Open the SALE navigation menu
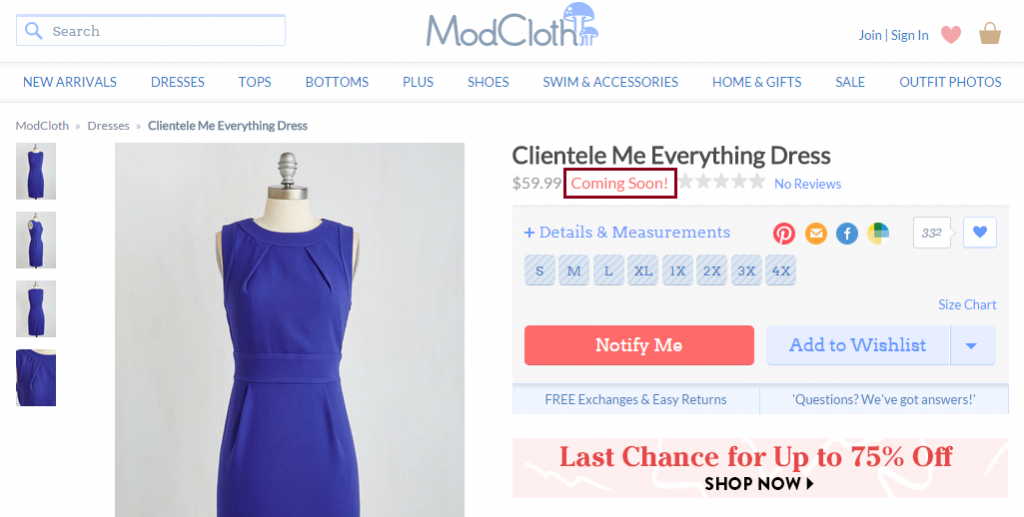The width and height of the screenshot is (1024, 517). [x=850, y=82]
